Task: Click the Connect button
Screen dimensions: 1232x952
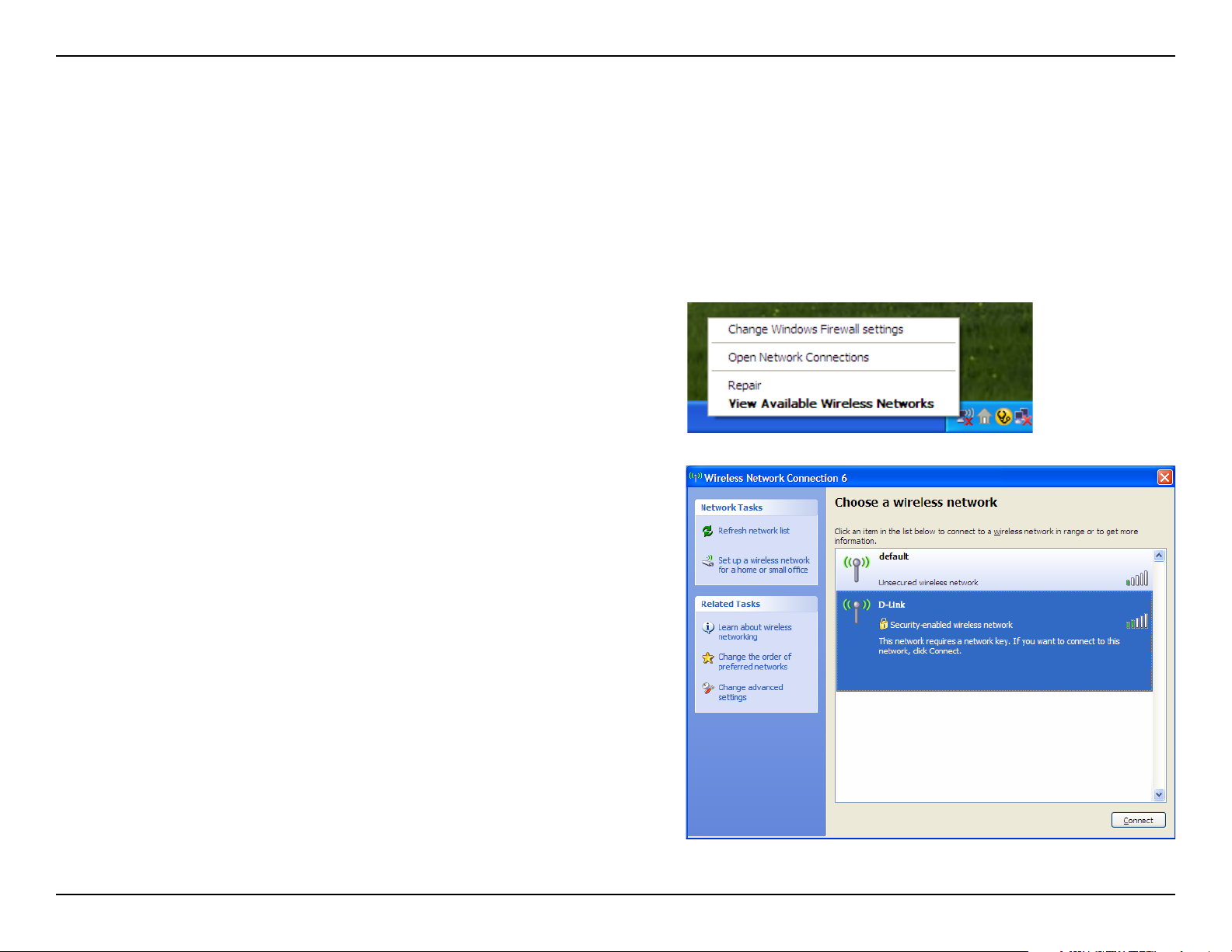Action: tap(1139, 820)
